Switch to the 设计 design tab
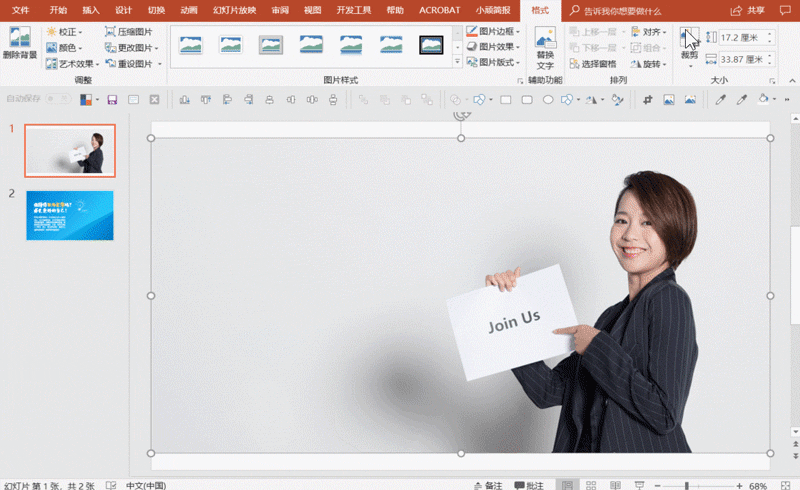Image resolution: width=800 pixels, height=490 pixels. [x=123, y=10]
